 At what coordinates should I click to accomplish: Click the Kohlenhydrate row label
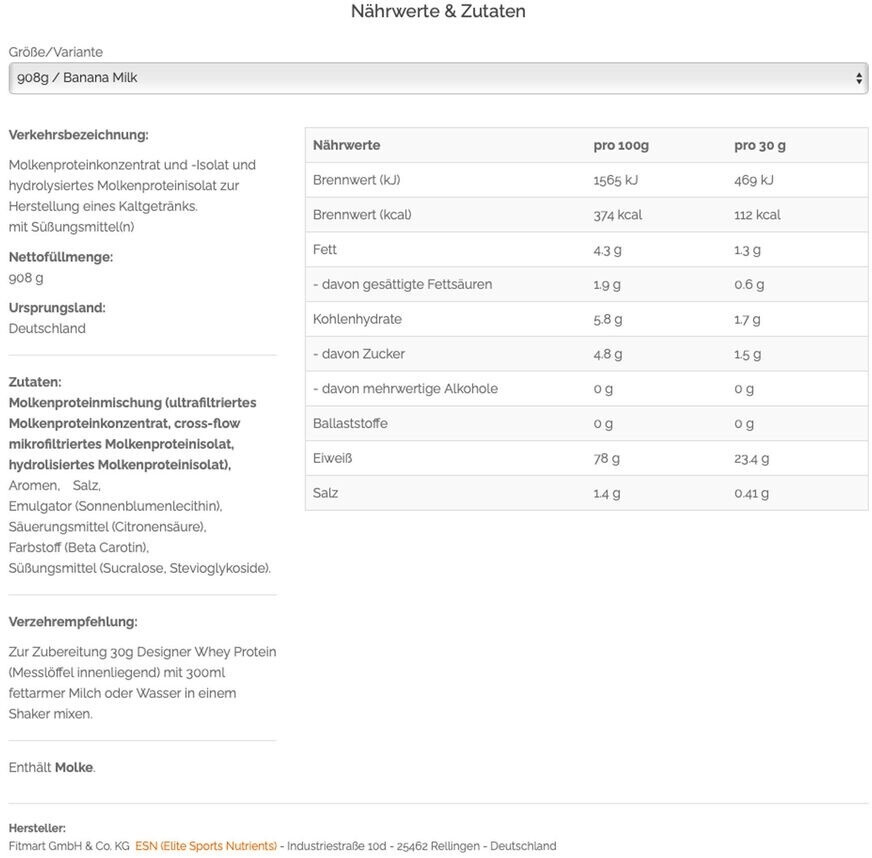pyautogui.click(x=357, y=319)
